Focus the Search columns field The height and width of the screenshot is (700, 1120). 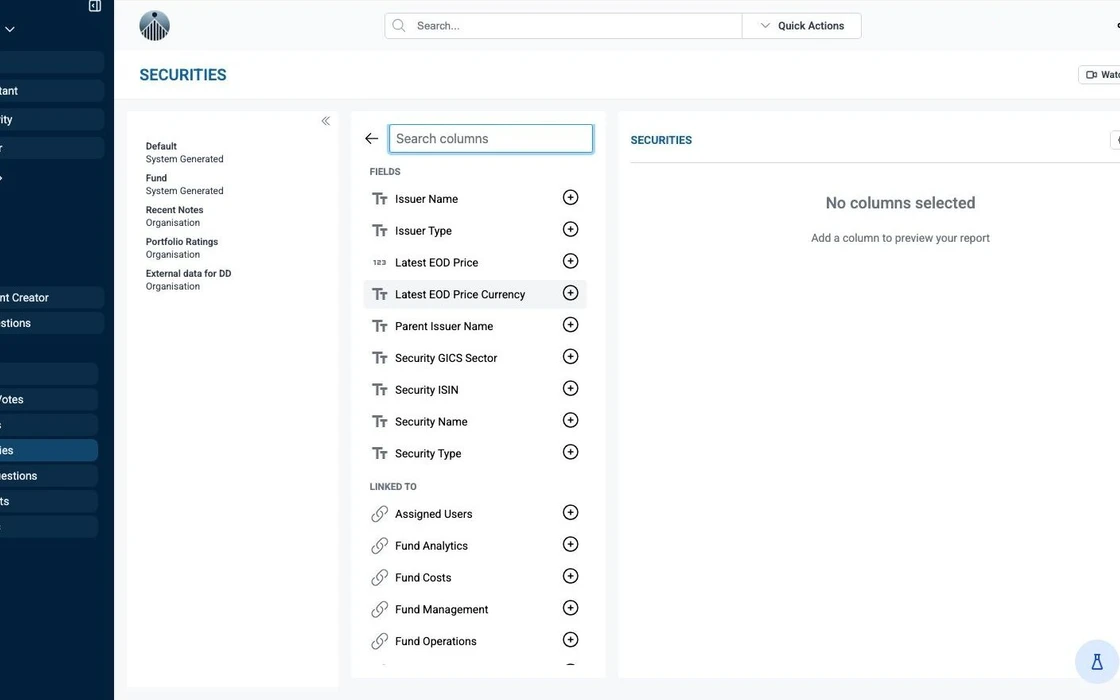click(x=491, y=139)
